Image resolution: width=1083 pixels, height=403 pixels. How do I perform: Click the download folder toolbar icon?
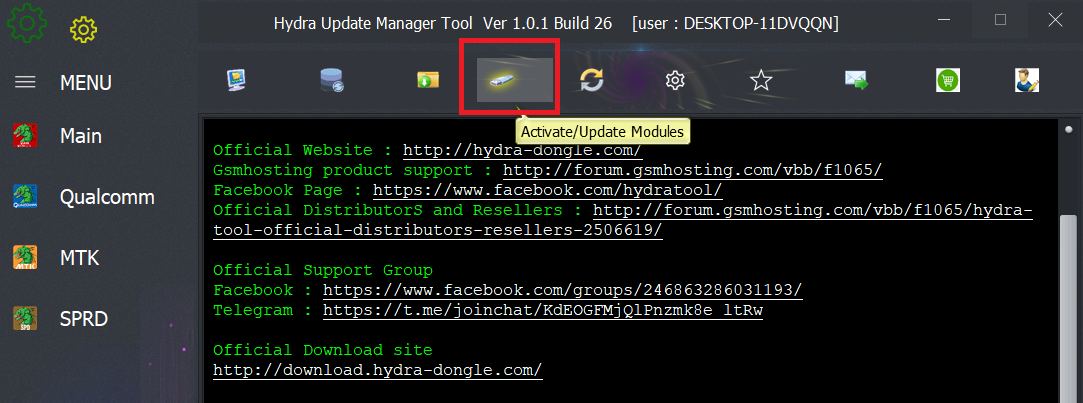tap(428, 81)
